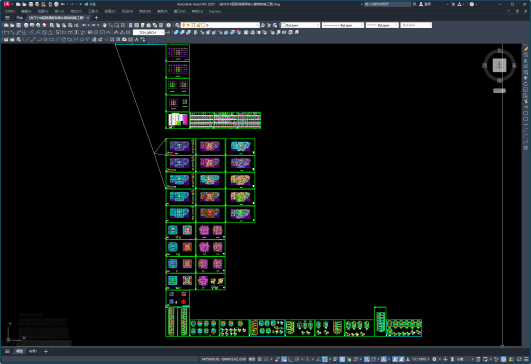Select the Circle draw tool
The width and height of the screenshot is (531, 364).
click(x=63, y=39)
